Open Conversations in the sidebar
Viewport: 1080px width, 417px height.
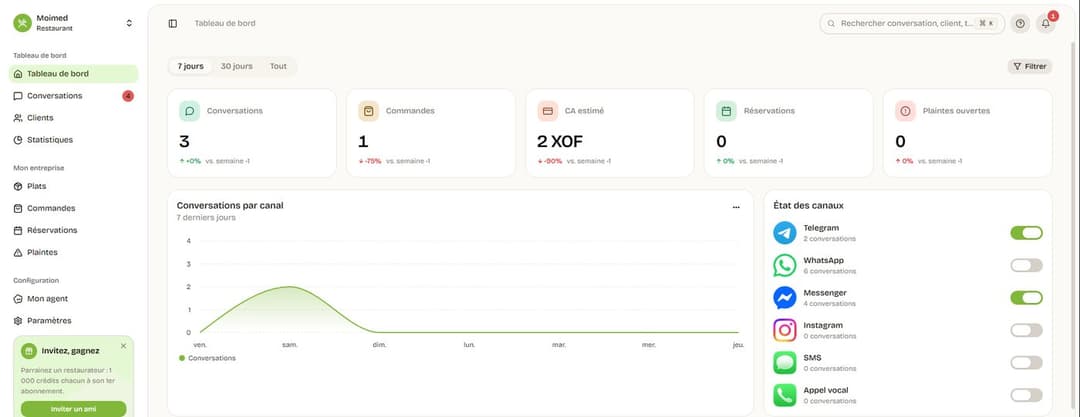74,96
